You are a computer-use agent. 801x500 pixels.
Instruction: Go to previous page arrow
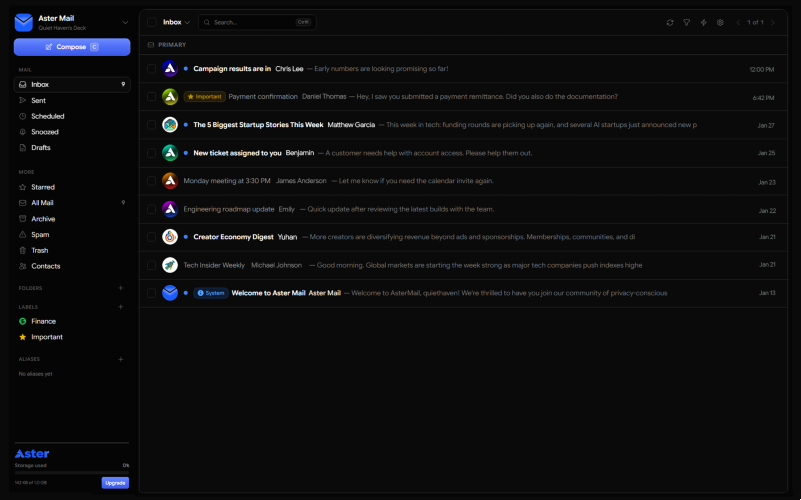[x=738, y=22]
